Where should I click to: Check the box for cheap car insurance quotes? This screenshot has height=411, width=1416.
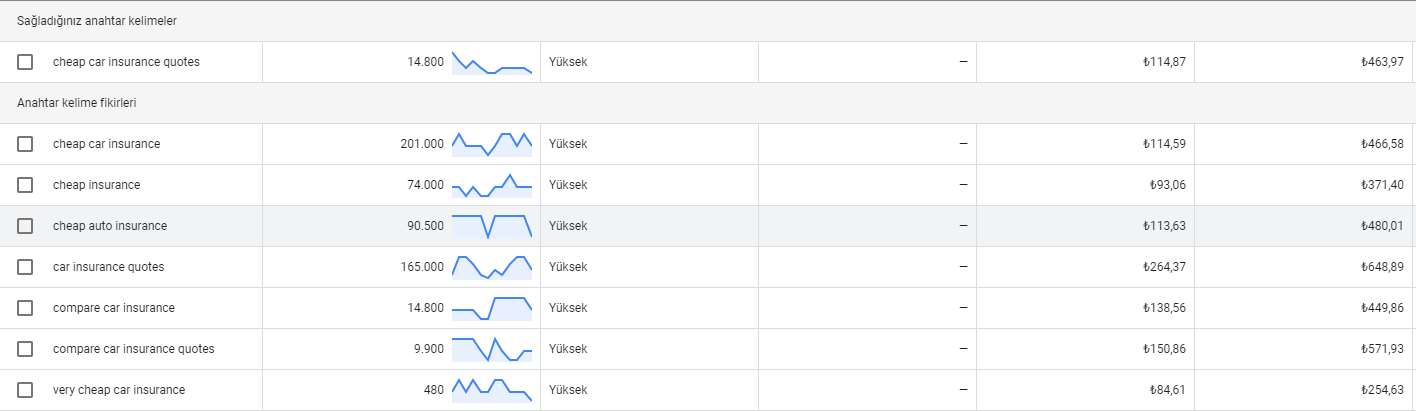point(25,62)
